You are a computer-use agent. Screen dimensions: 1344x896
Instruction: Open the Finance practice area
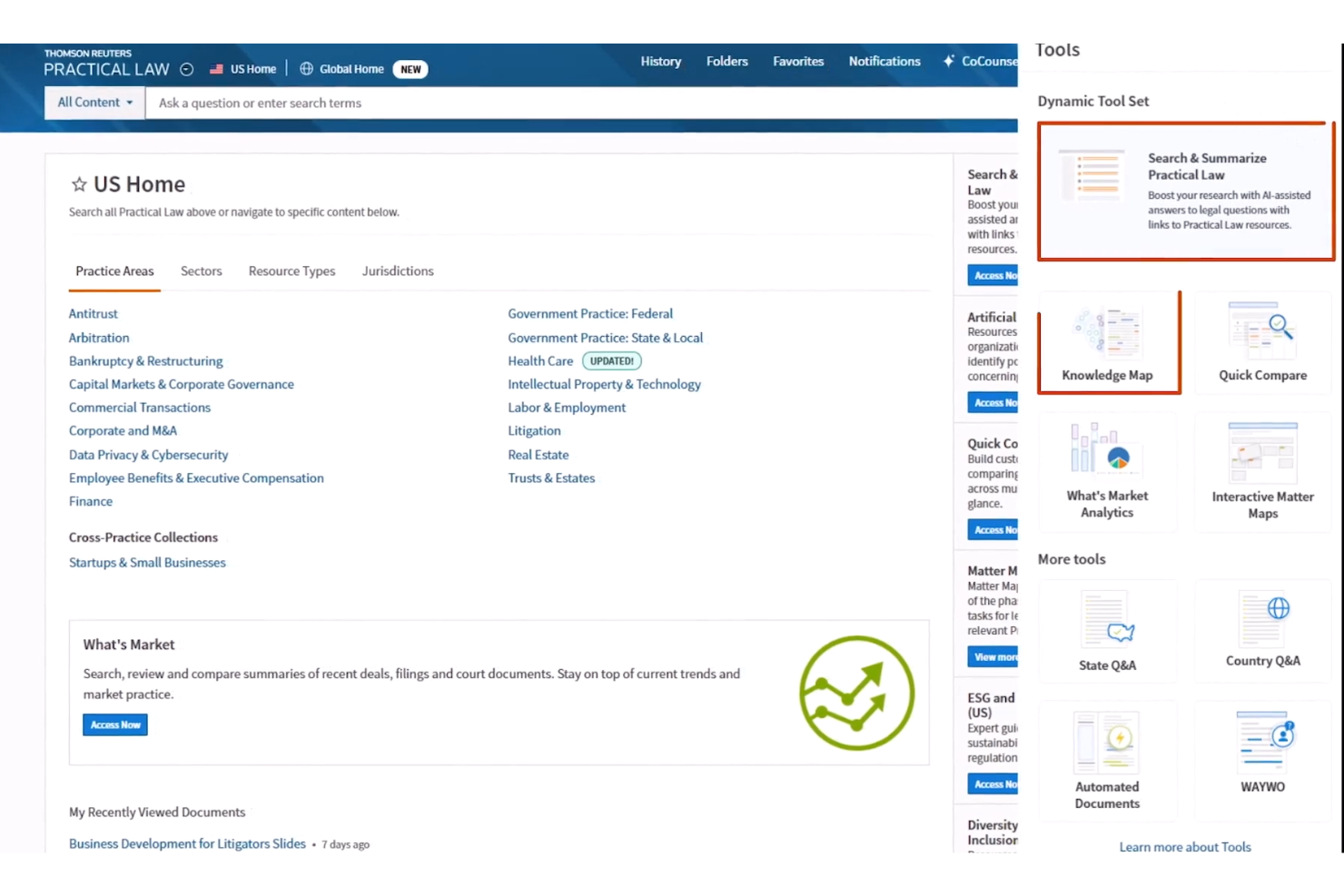tap(91, 501)
